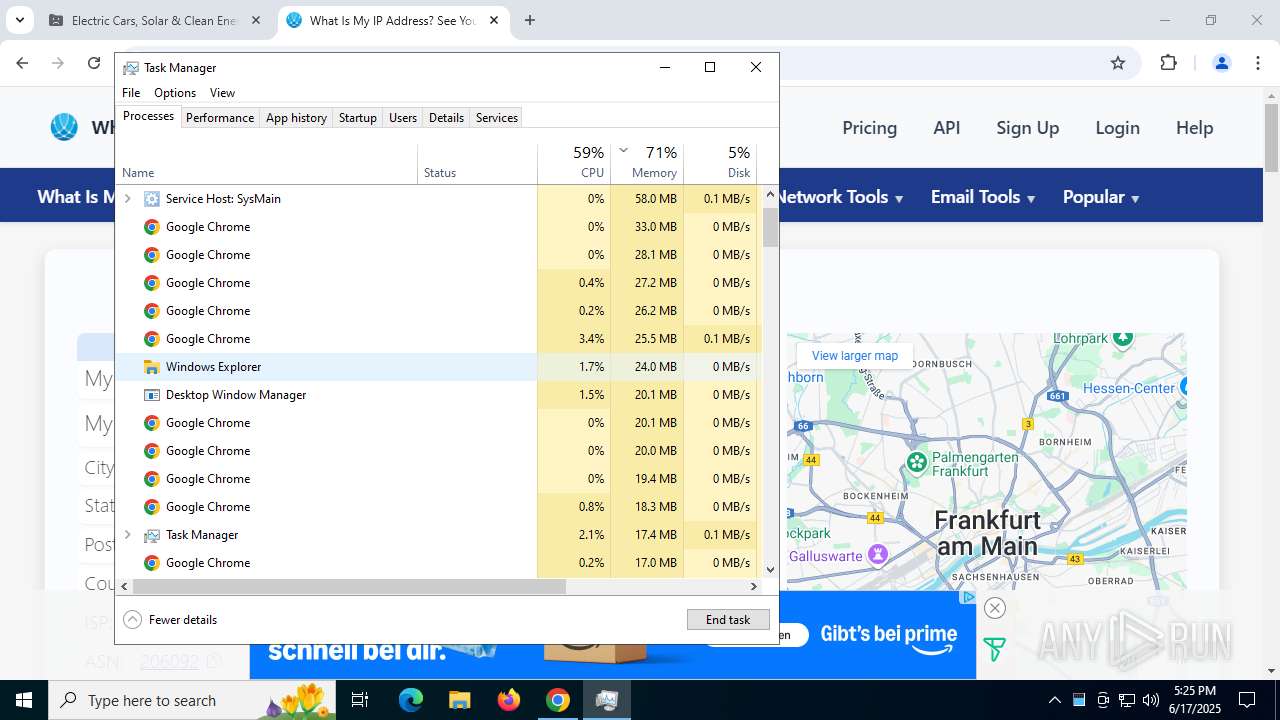Click the Task View taskbar icon
Viewport: 1280px width, 720px height.
coord(360,700)
